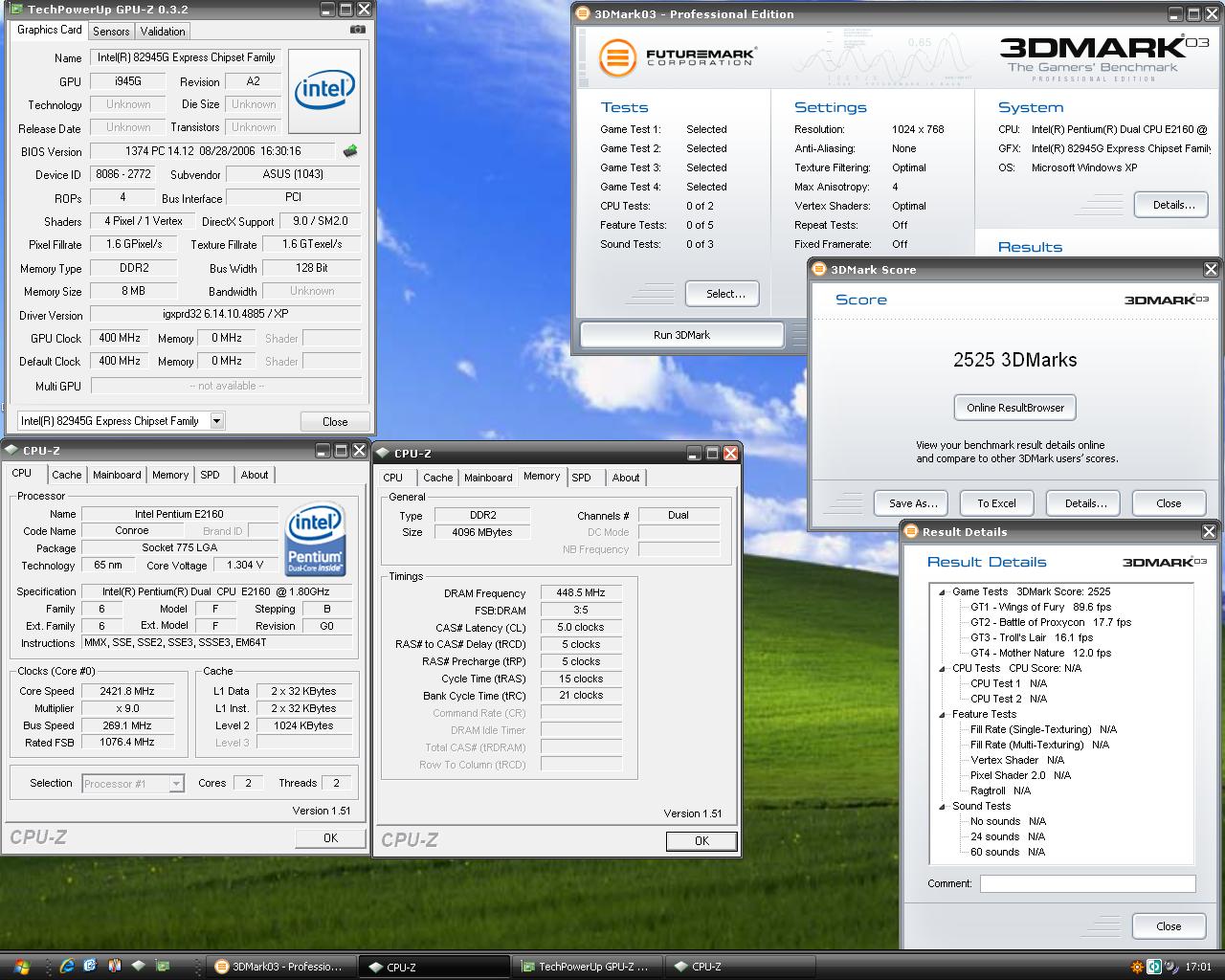Click the 3DMark03 Professional taskbar button
1225x980 pixels.
coord(283,967)
